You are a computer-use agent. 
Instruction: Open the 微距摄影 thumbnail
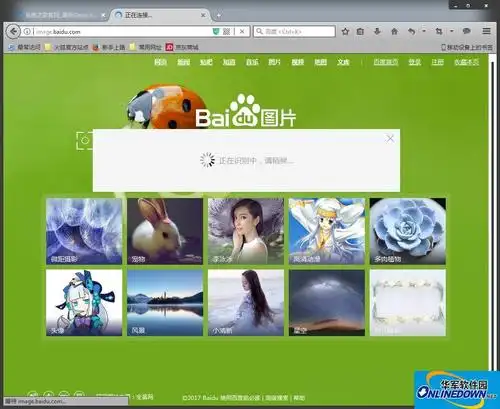click(84, 231)
